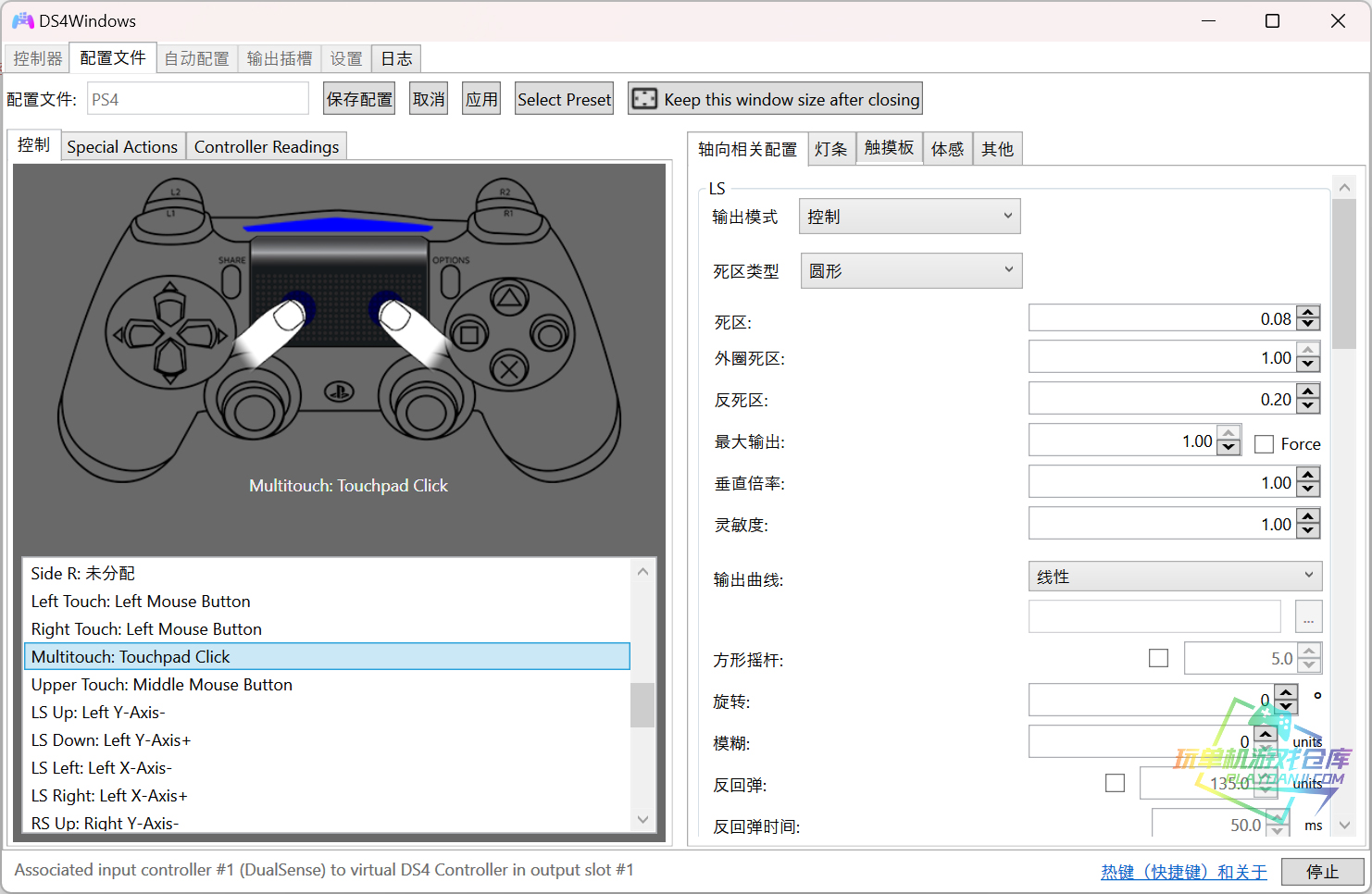The image size is (1372, 894).
Task: Expand the 输出曲线 dropdown showing 线性
Action: (1175, 577)
